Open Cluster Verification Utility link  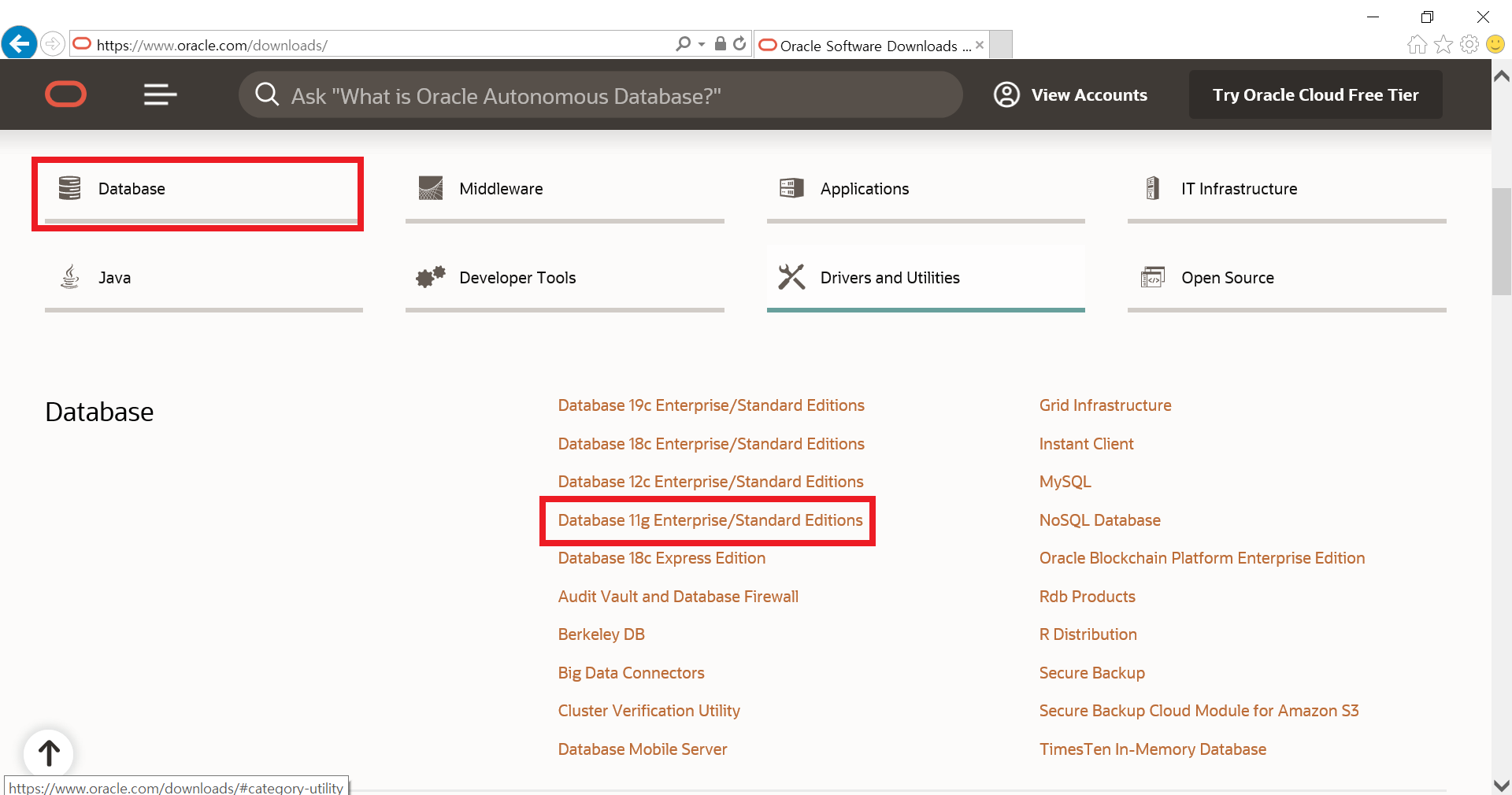click(649, 711)
